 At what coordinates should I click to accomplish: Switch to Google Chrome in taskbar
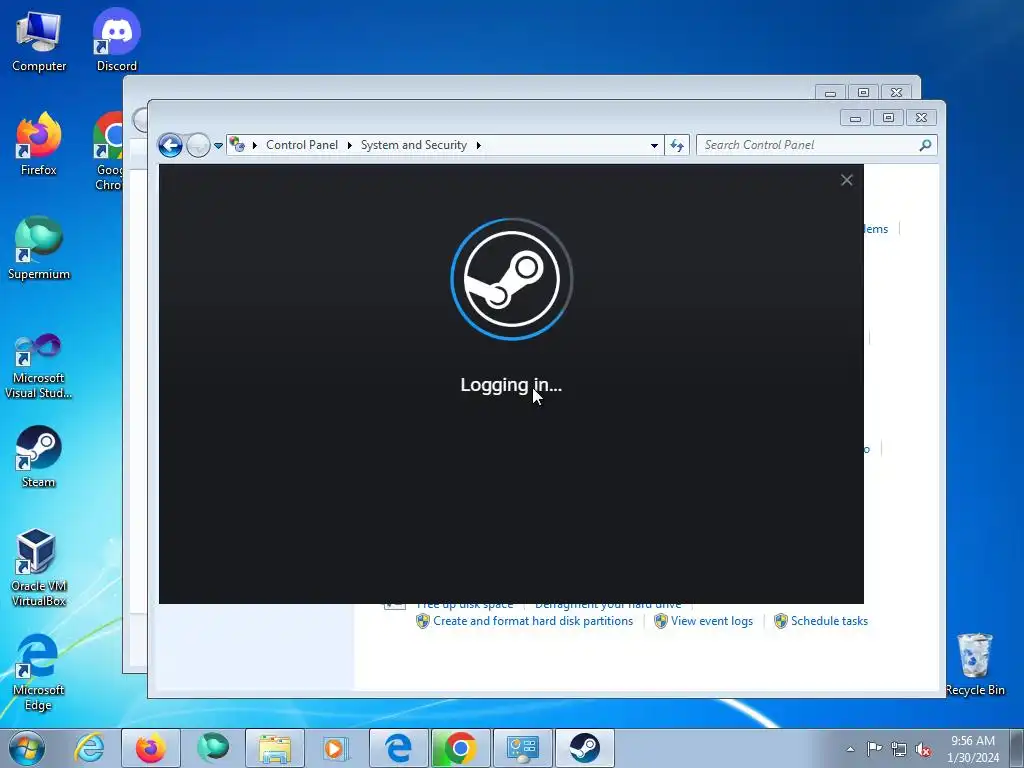click(460, 748)
